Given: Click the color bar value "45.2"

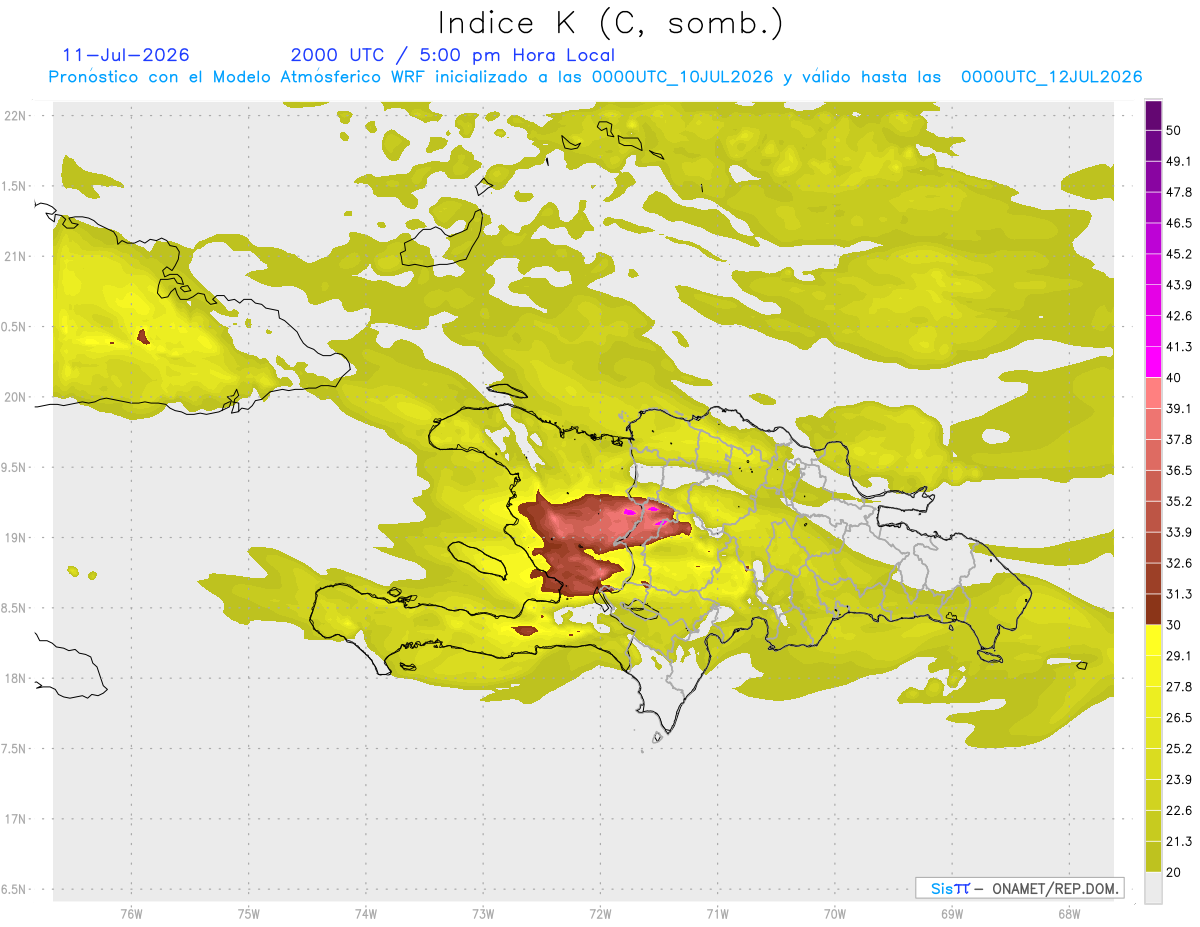Looking at the screenshot, I should point(1179,254).
